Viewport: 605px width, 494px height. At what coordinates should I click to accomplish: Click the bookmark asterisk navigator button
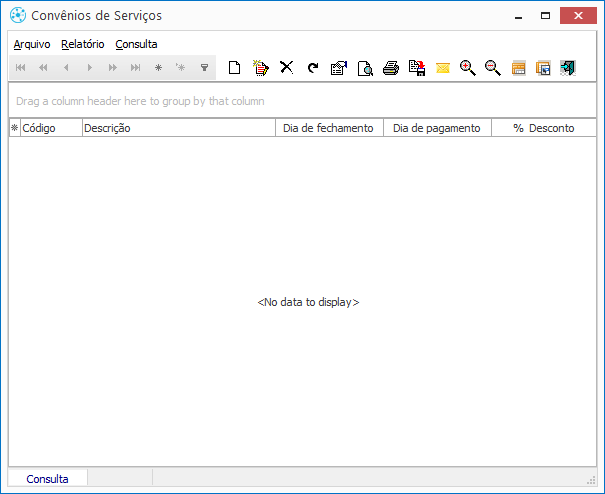(158, 68)
